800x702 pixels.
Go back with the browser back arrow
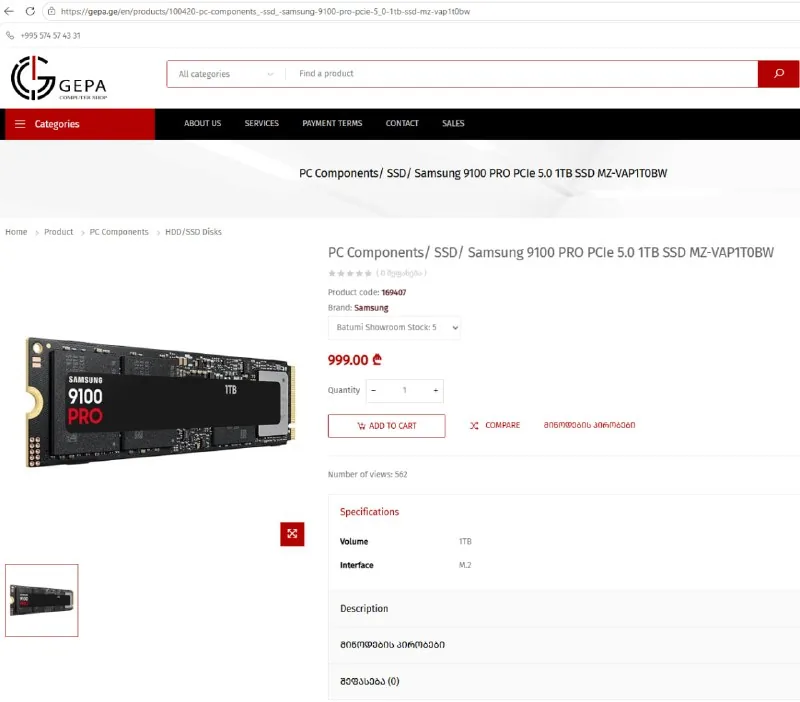[x=9, y=11]
